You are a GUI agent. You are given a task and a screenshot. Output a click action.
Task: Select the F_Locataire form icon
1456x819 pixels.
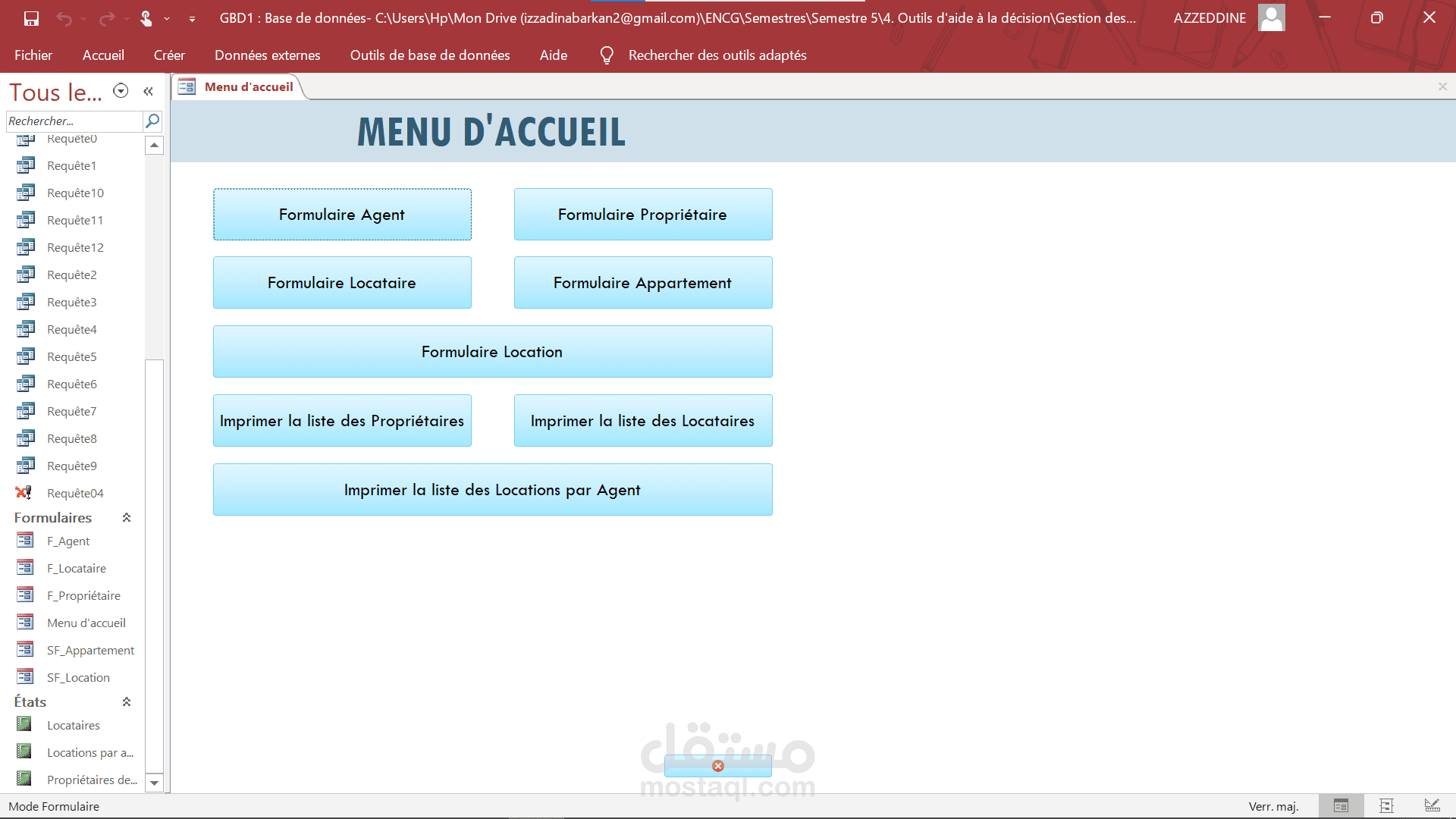[25, 567]
